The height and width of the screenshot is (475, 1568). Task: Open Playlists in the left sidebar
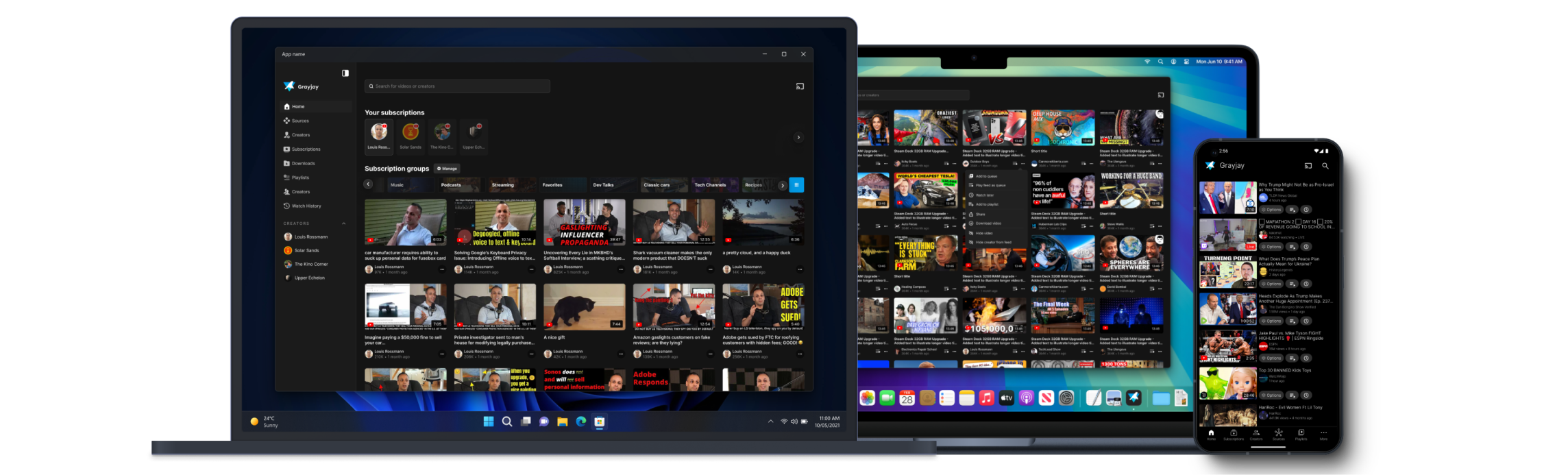[300, 178]
